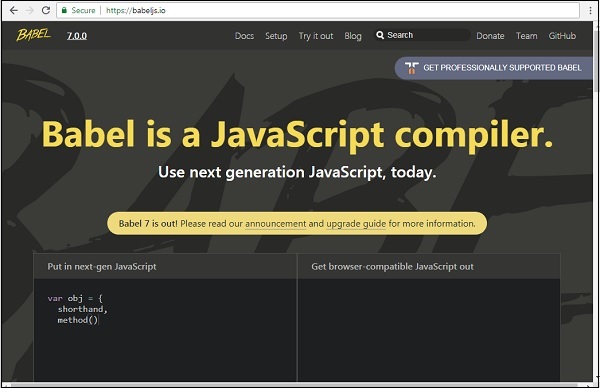Click the Donate link
This screenshot has height=388, width=600.
click(490, 36)
